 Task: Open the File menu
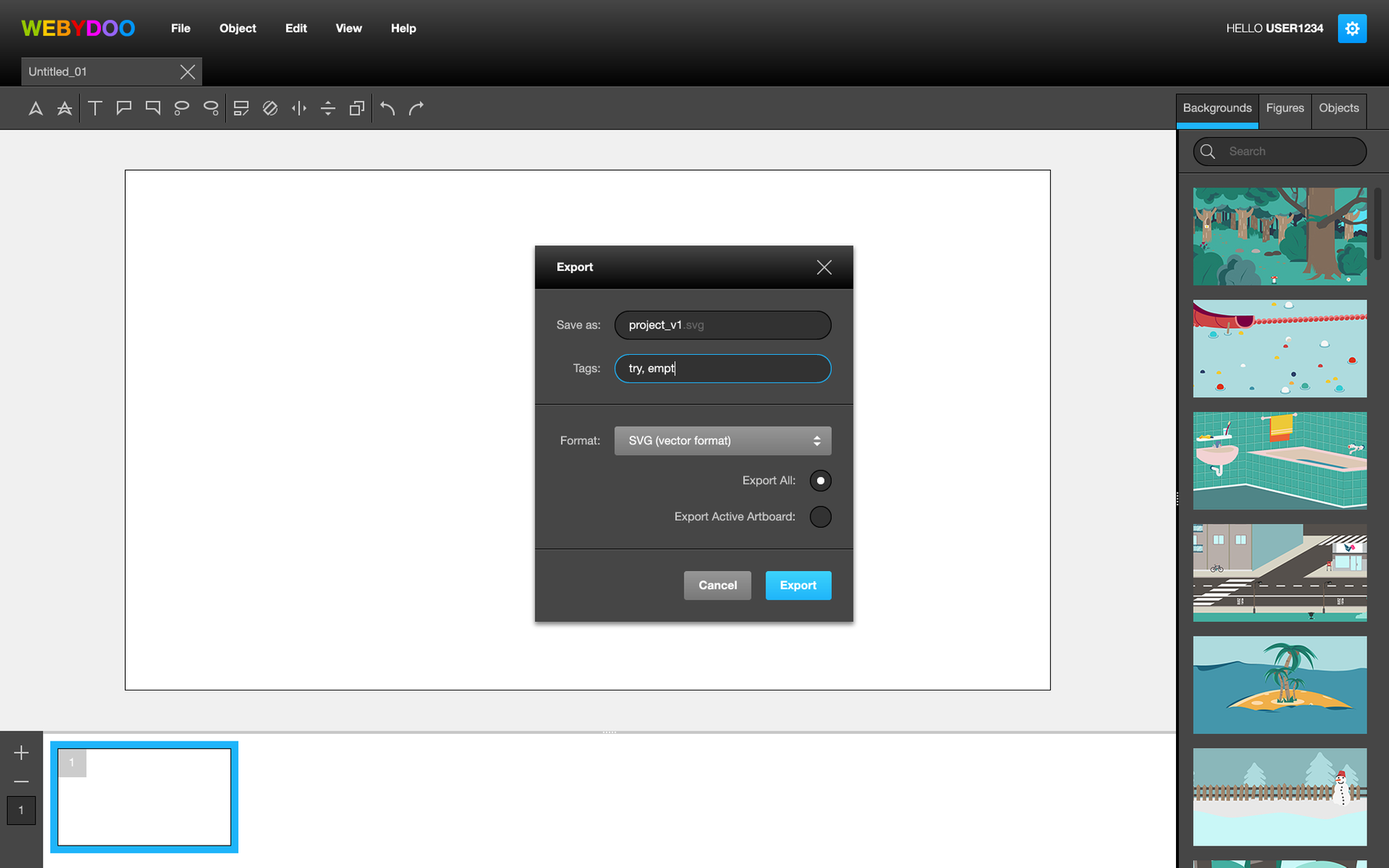point(181,29)
